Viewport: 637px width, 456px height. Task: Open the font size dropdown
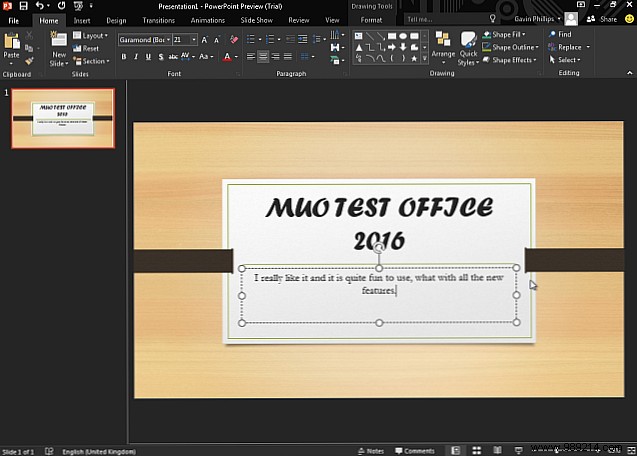click(194, 39)
